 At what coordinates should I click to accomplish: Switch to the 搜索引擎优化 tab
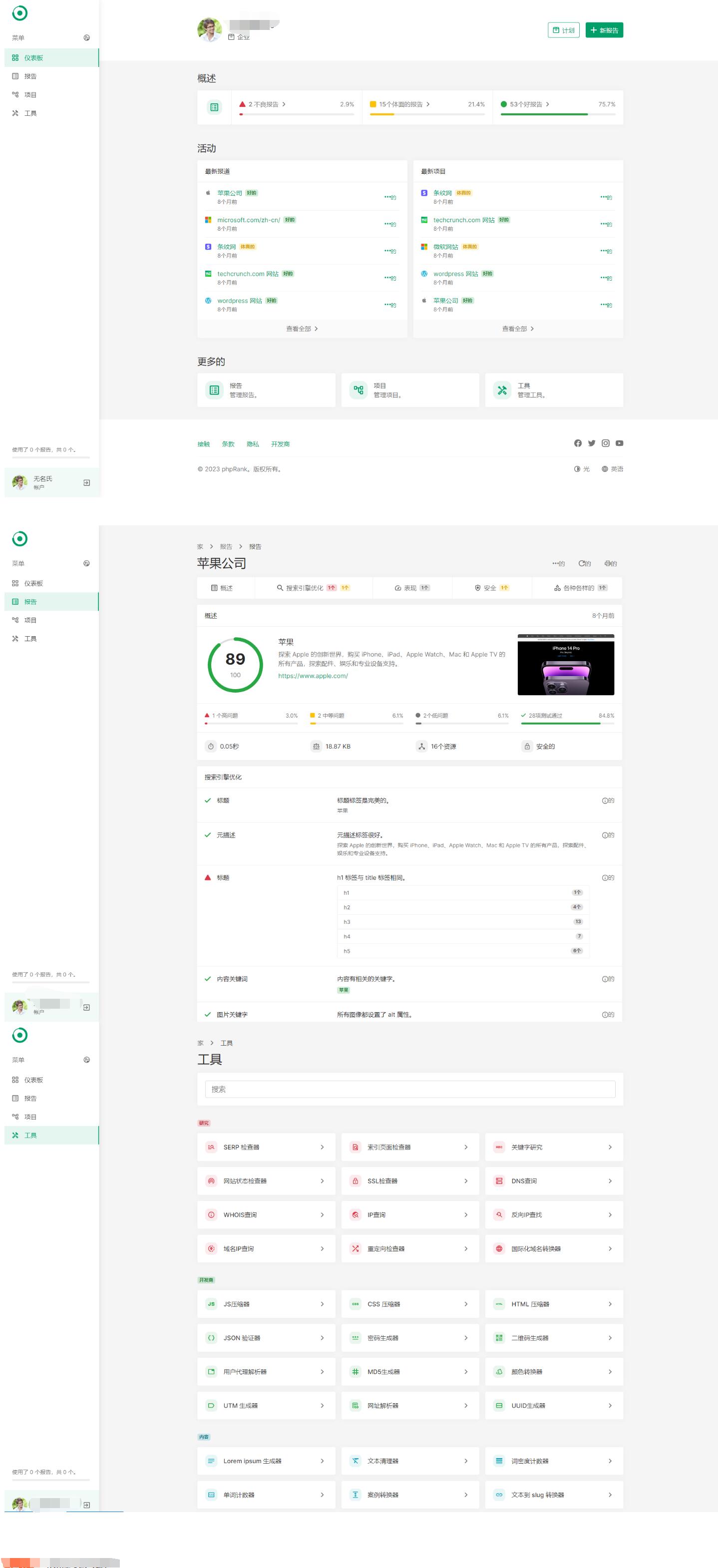[313, 588]
